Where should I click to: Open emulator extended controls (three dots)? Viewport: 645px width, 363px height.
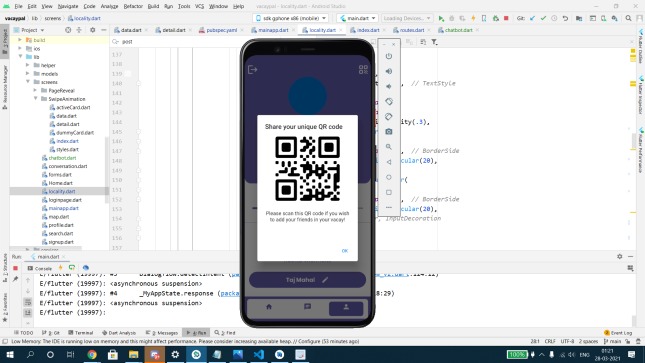[x=389, y=207]
